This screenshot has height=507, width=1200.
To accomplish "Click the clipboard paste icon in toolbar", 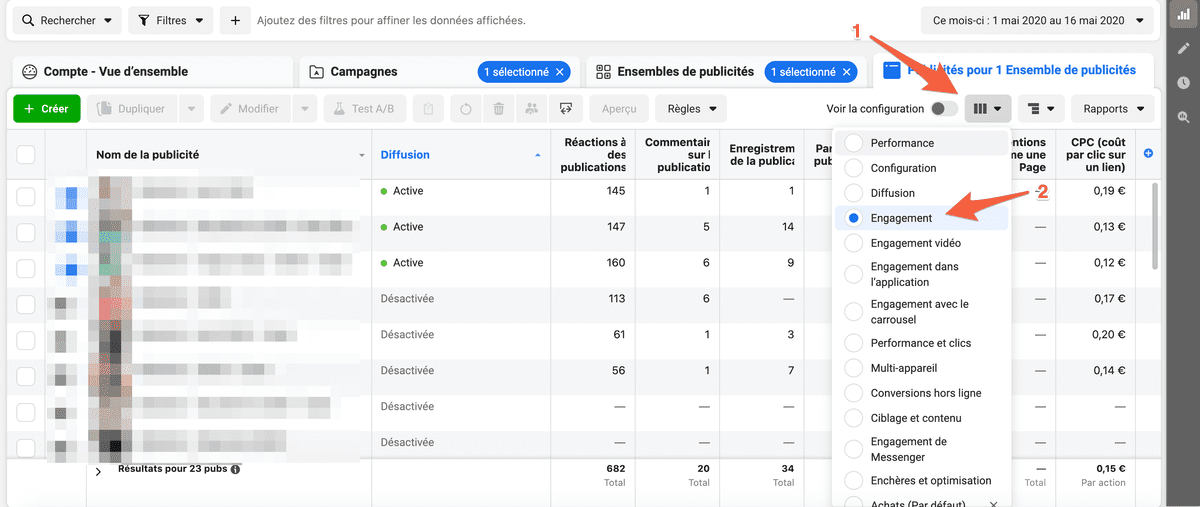I will pyautogui.click(x=428, y=109).
